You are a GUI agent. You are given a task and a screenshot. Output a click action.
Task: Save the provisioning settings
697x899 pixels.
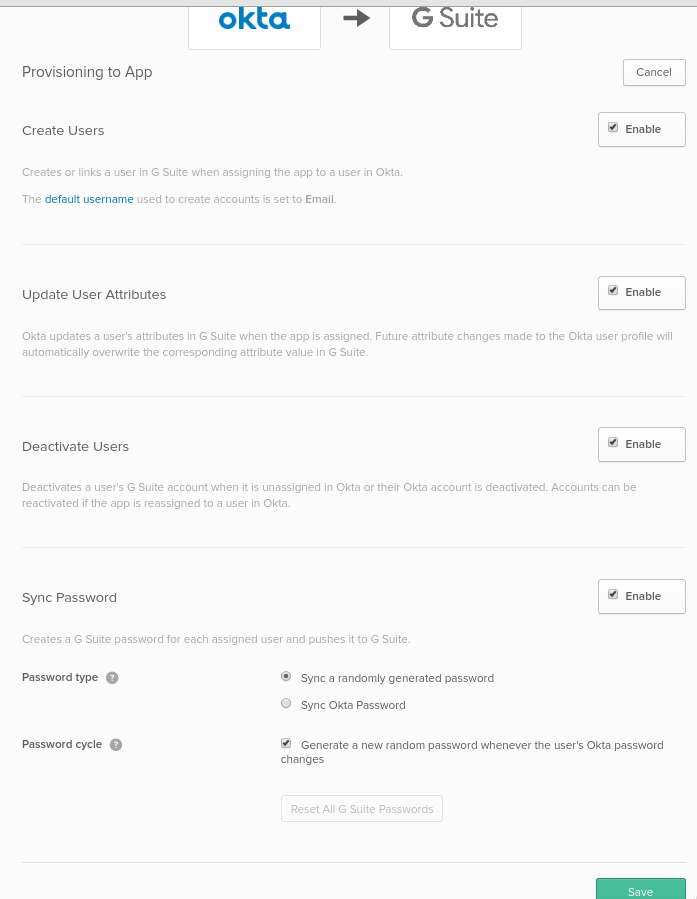[641, 890]
